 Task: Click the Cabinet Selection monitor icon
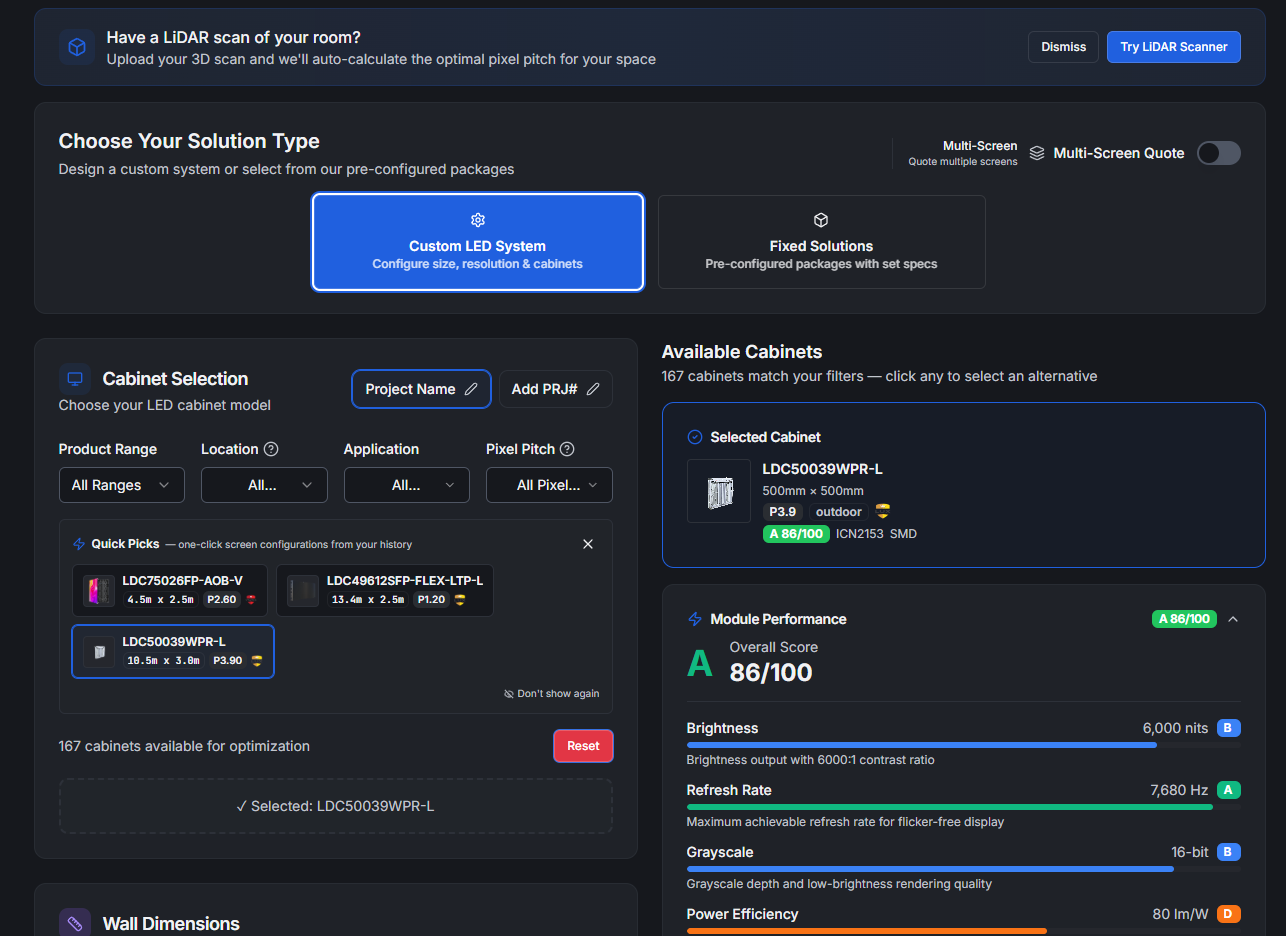coord(75,378)
